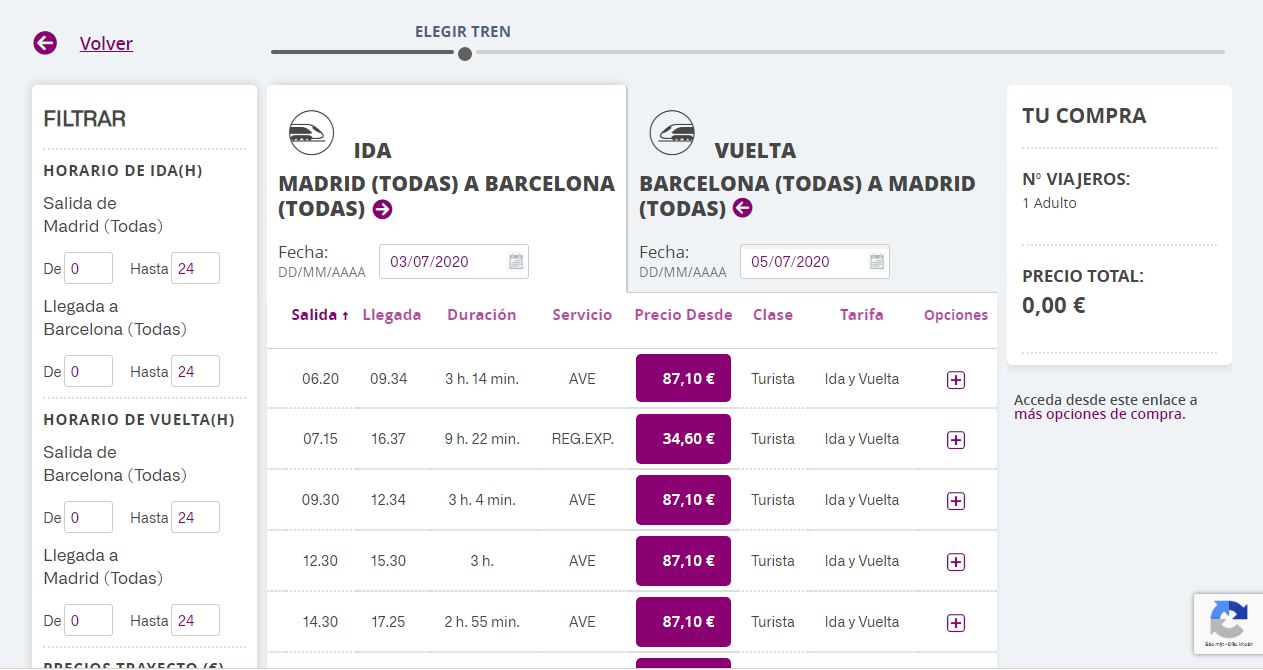Follow the más opciones de compra link

tap(1098, 414)
